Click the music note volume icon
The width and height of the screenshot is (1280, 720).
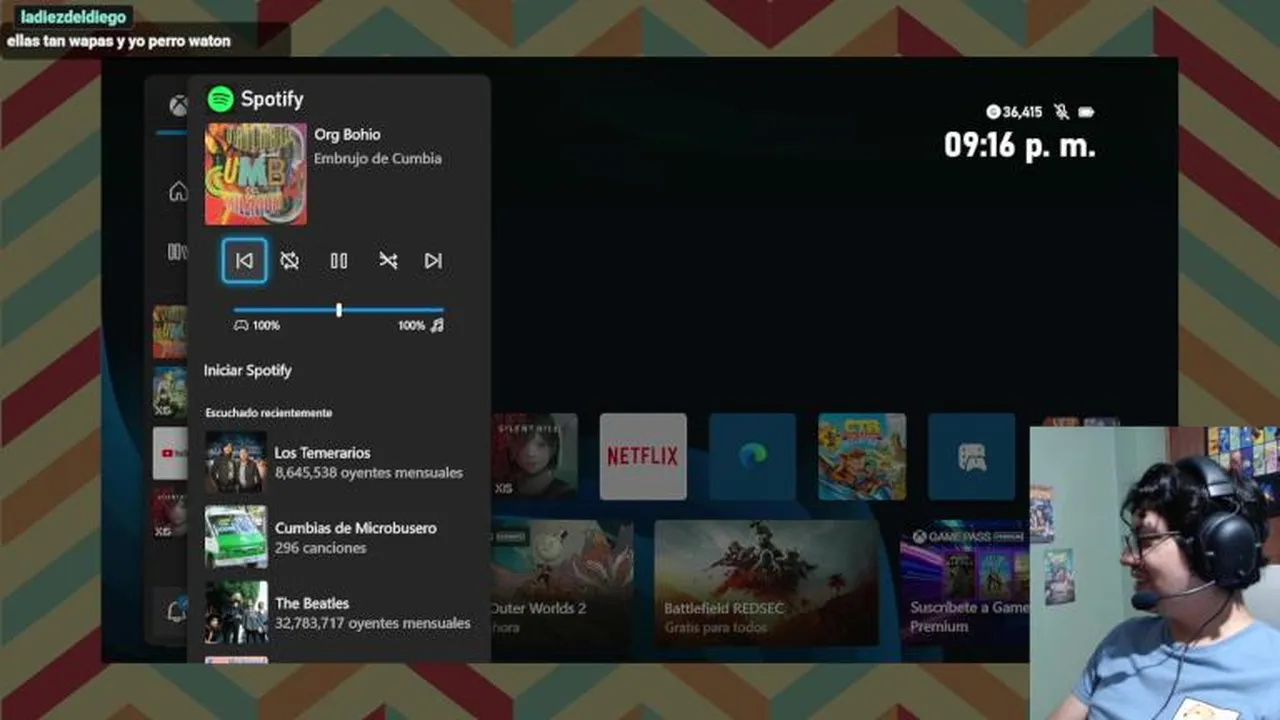click(437, 326)
